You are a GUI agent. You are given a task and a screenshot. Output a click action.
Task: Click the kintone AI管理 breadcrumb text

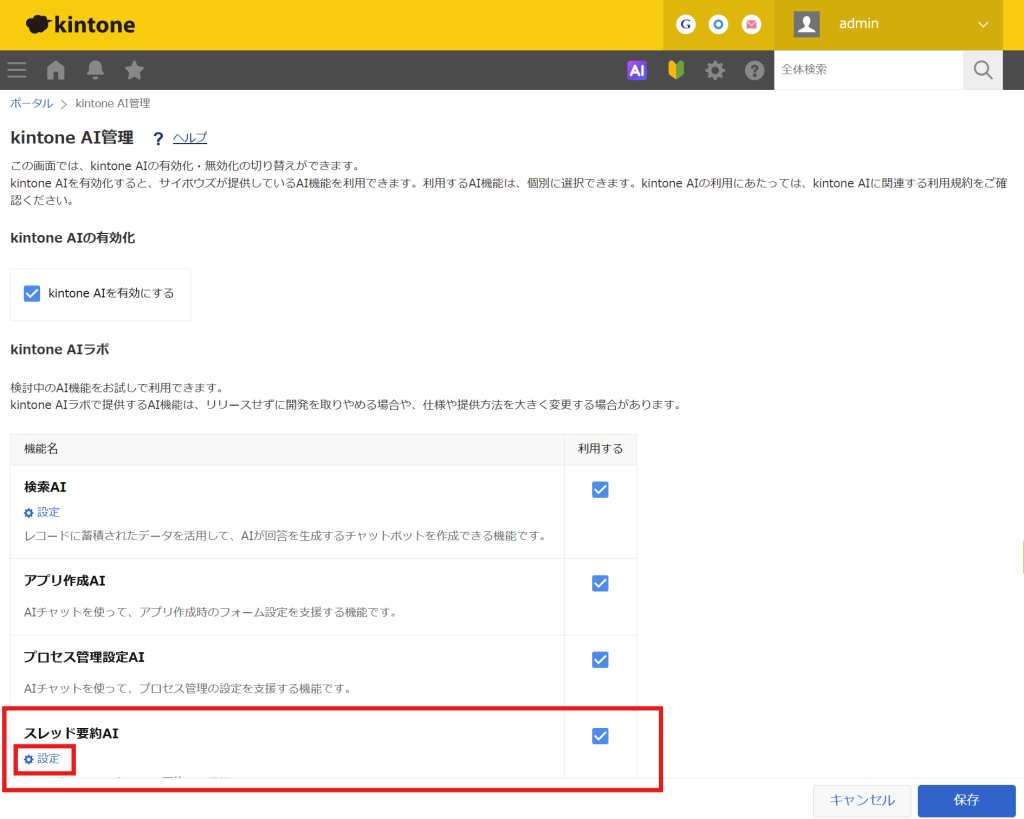[x=113, y=103]
